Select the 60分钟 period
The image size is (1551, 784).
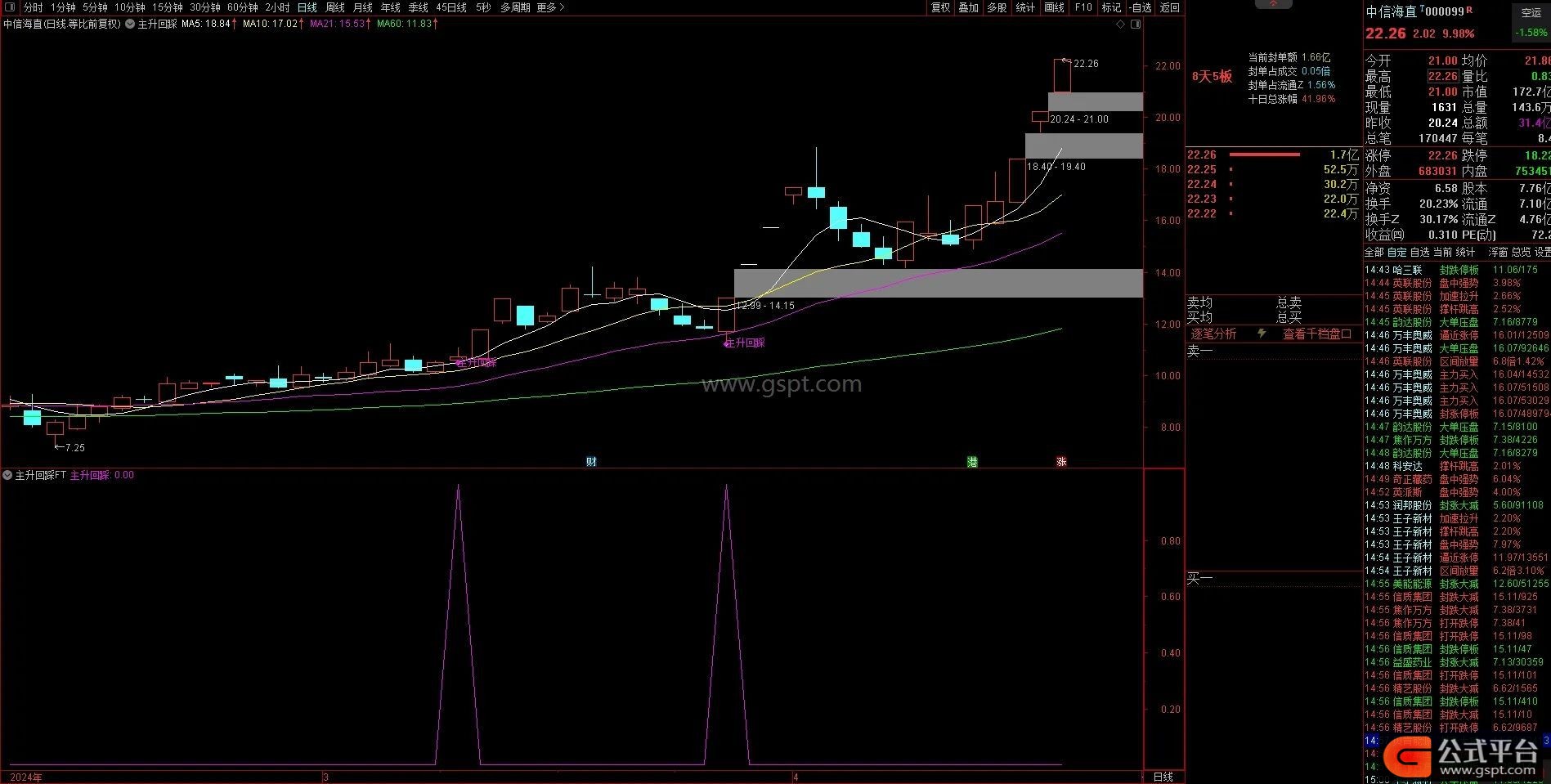point(242,7)
